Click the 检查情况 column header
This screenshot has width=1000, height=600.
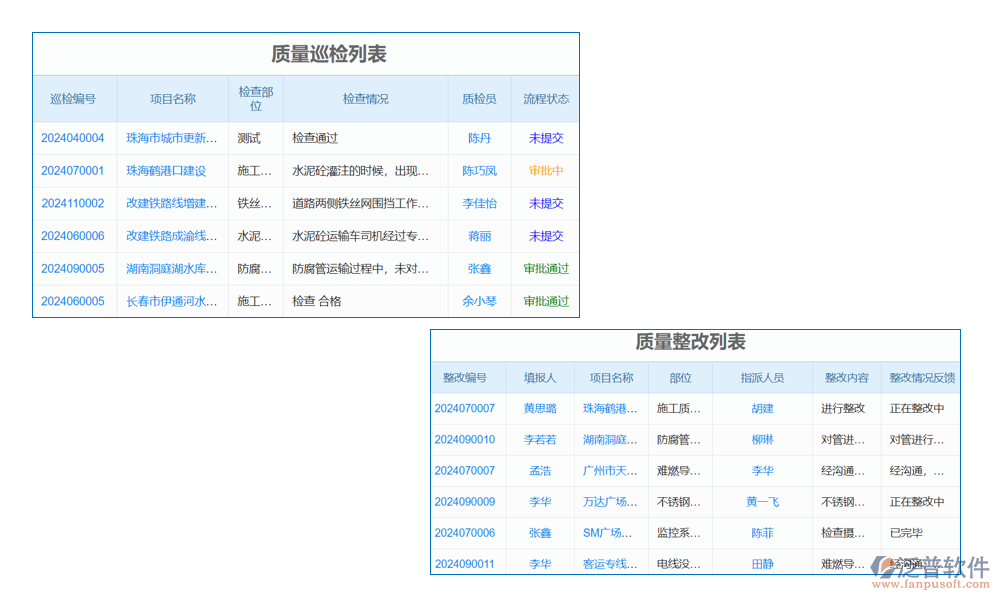[x=365, y=99]
